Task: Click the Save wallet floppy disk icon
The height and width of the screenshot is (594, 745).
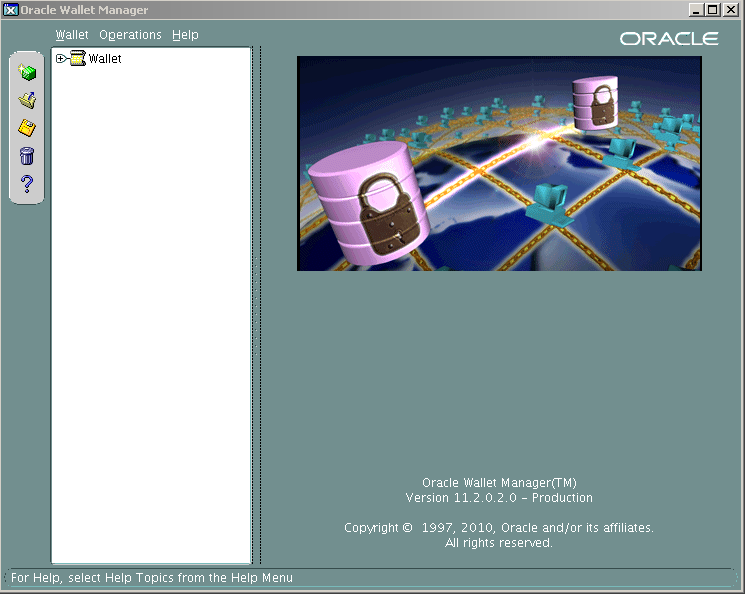Action: (x=27, y=128)
